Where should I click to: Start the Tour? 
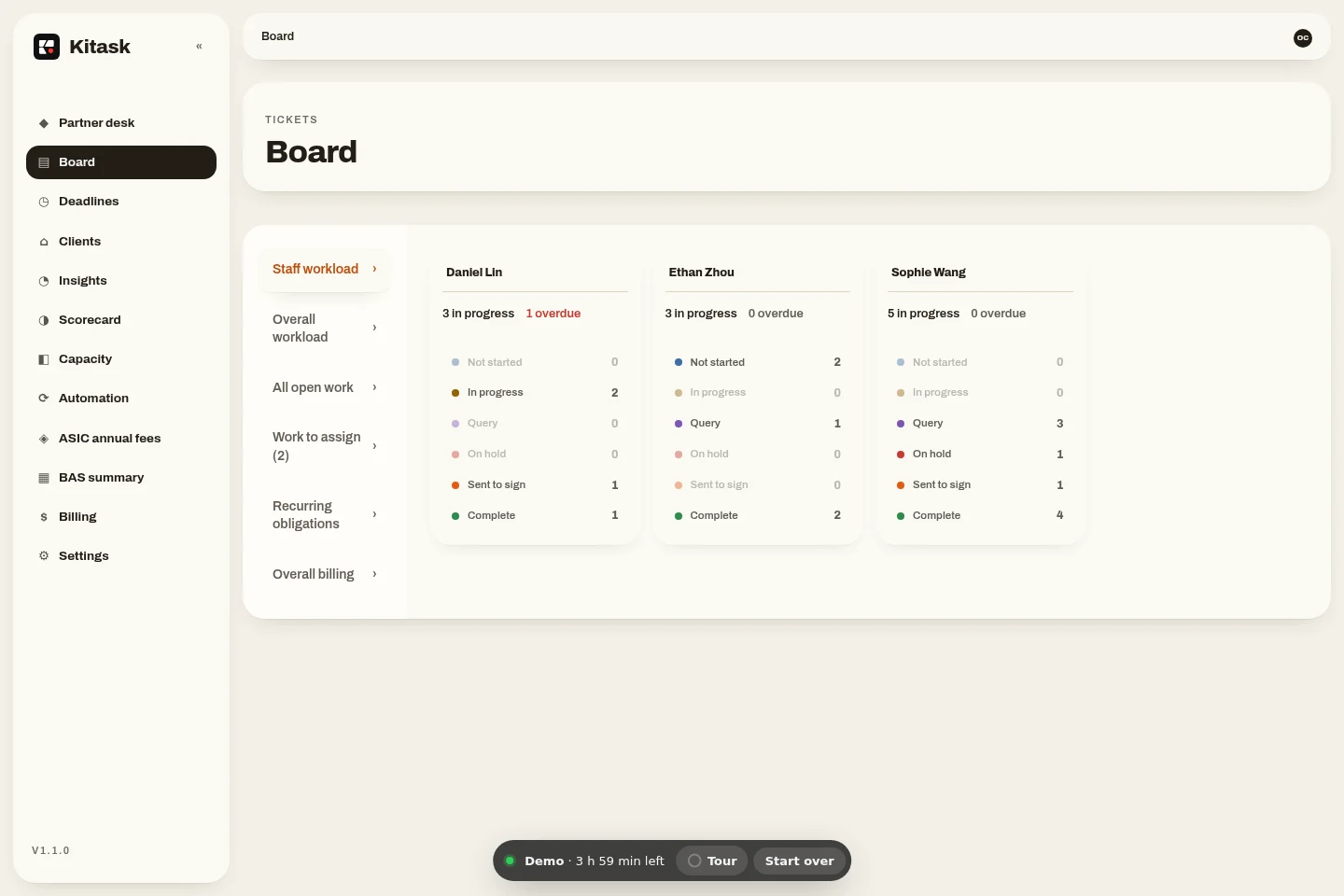coord(712,861)
